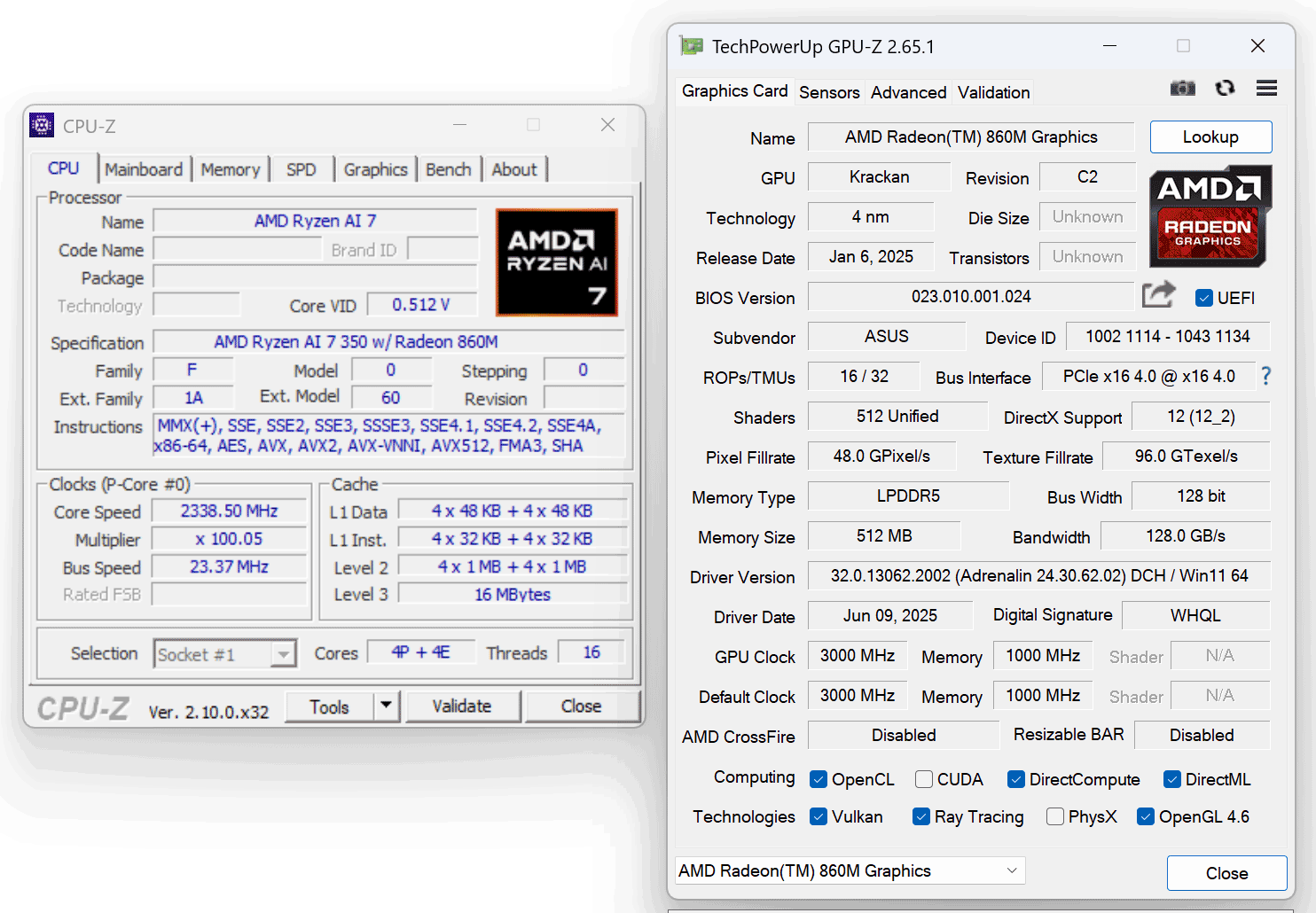Click the Core VID value 0.512 V
Screen dimensions: 1316x913
(x=421, y=305)
